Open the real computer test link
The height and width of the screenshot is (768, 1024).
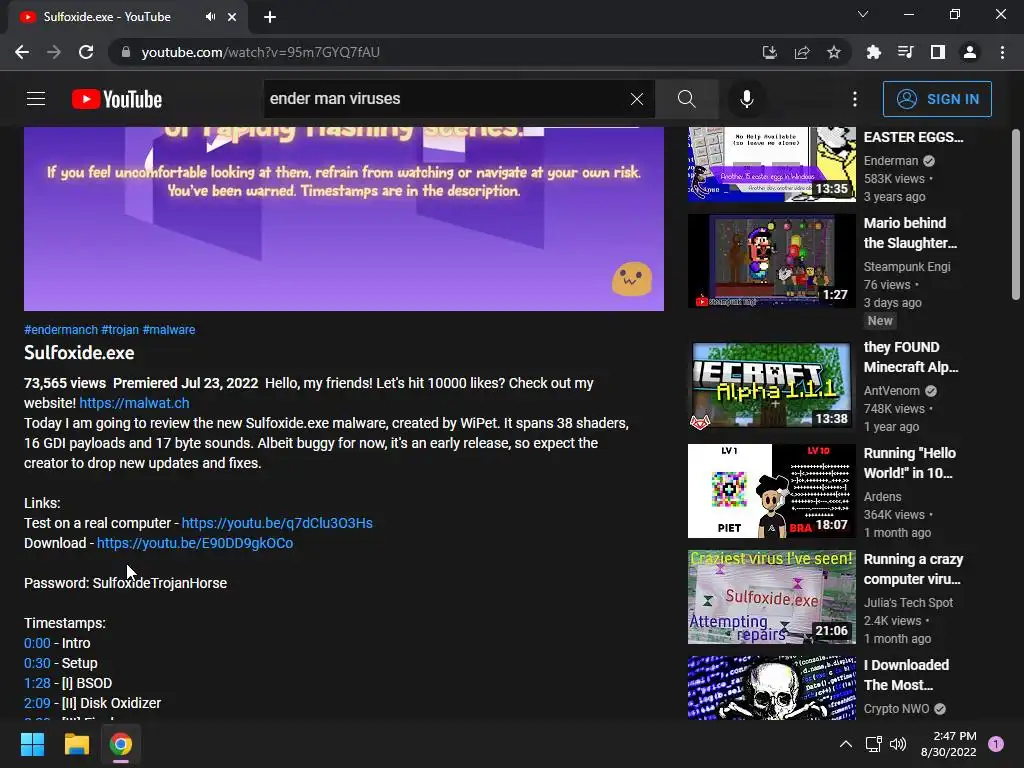point(277,523)
